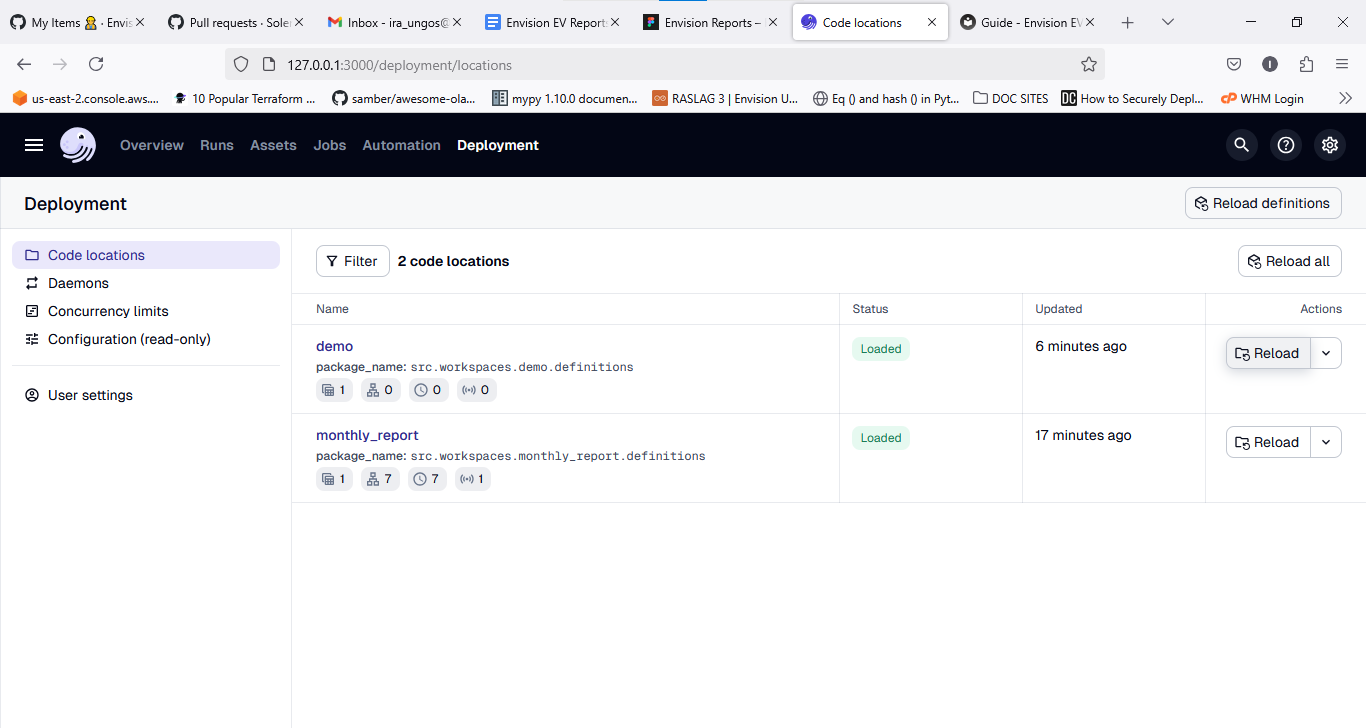
Task: Go to Jobs in top navigation
Action: tap(330, 145)
